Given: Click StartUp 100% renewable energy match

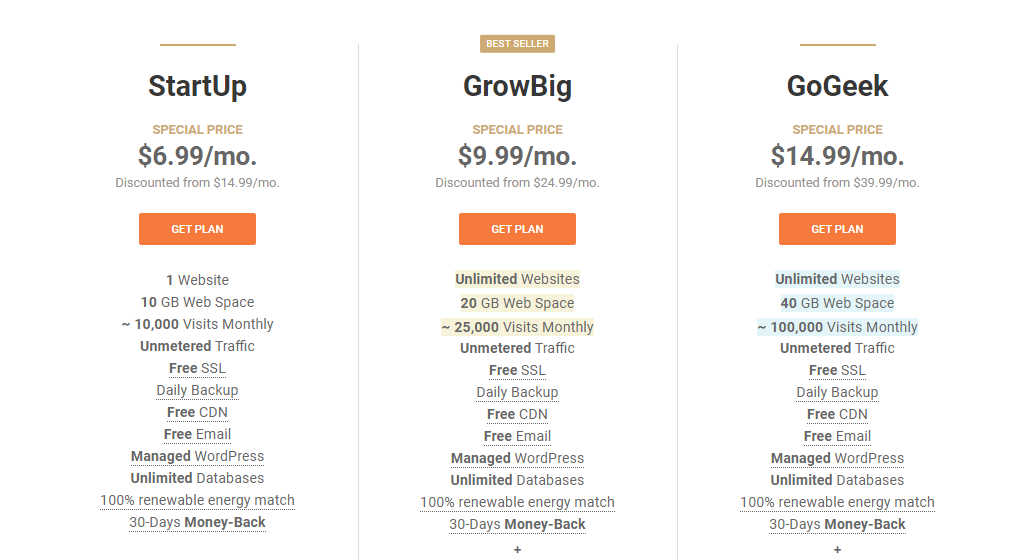Looking at the screenshot, I should pyautogui.click(x=197, y=500).
